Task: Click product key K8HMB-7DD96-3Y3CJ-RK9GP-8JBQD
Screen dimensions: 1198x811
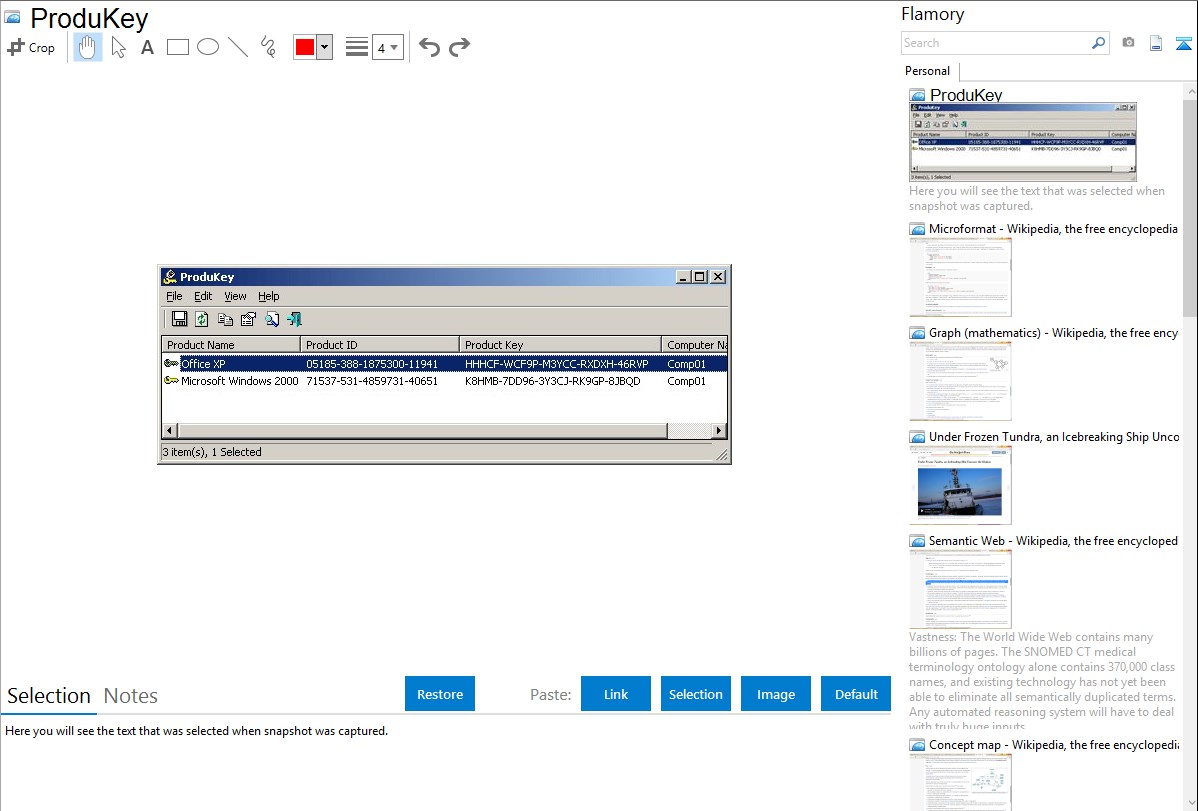Action: click(552, 381)
